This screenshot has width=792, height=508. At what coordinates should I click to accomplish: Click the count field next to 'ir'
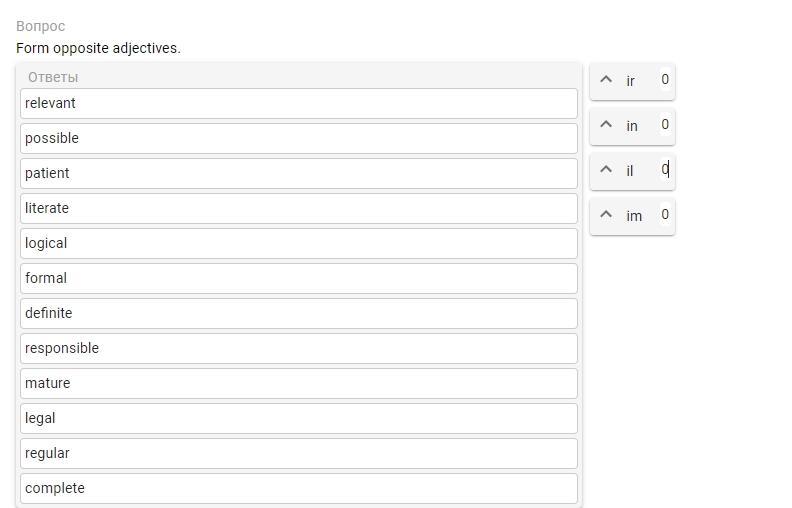[x=665, y=80]
